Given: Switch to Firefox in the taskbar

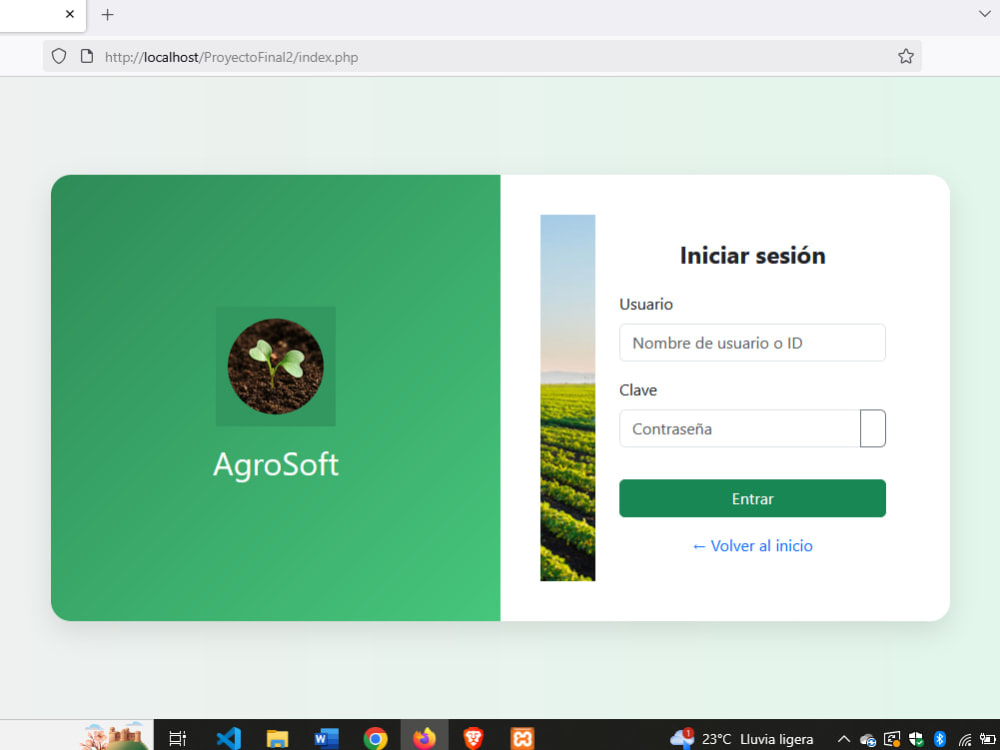Looking at the screenshot, I should tap(424, 739).
